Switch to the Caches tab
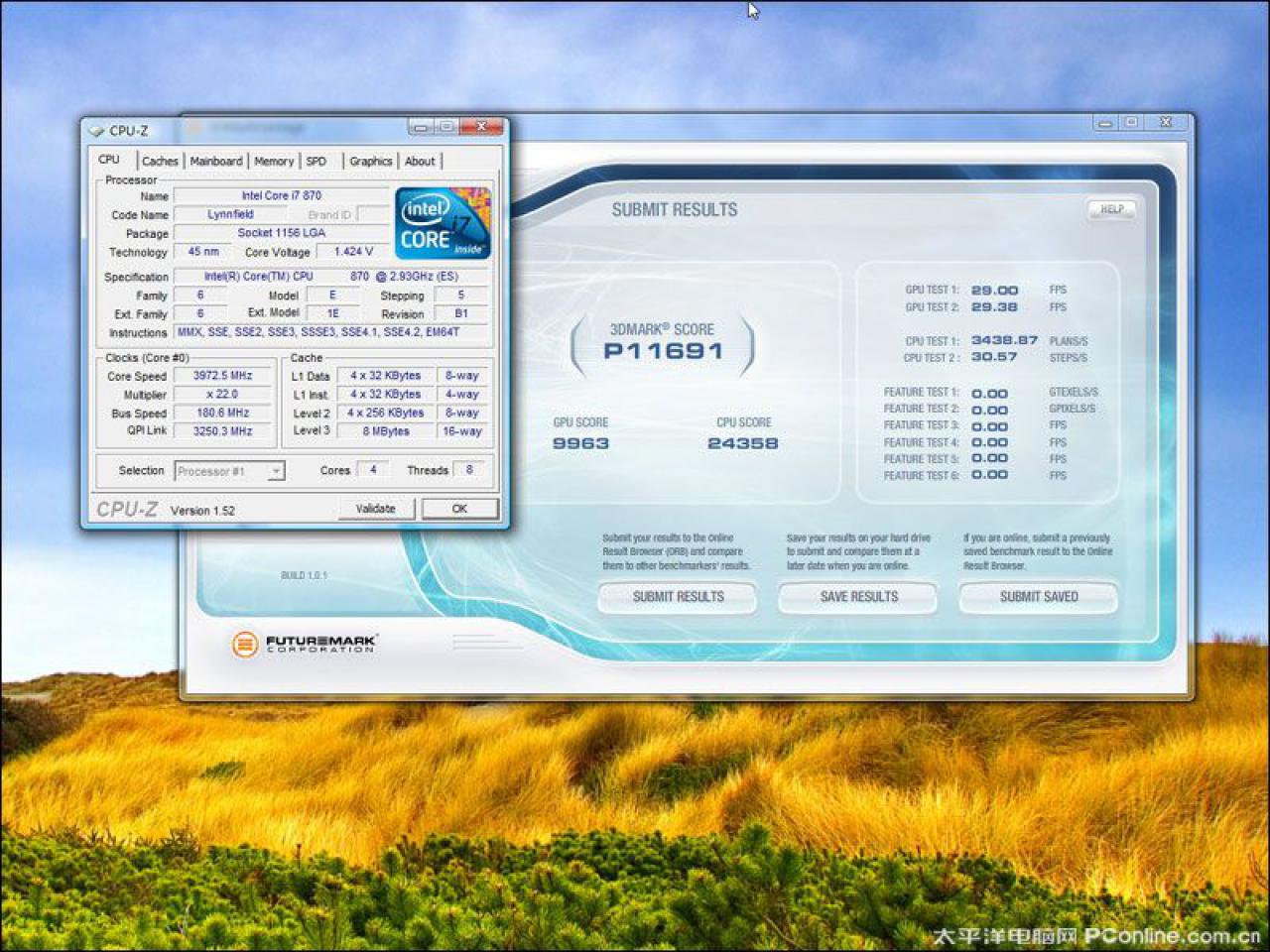Viewport: 1270px width, 952px height. (160, 161)
